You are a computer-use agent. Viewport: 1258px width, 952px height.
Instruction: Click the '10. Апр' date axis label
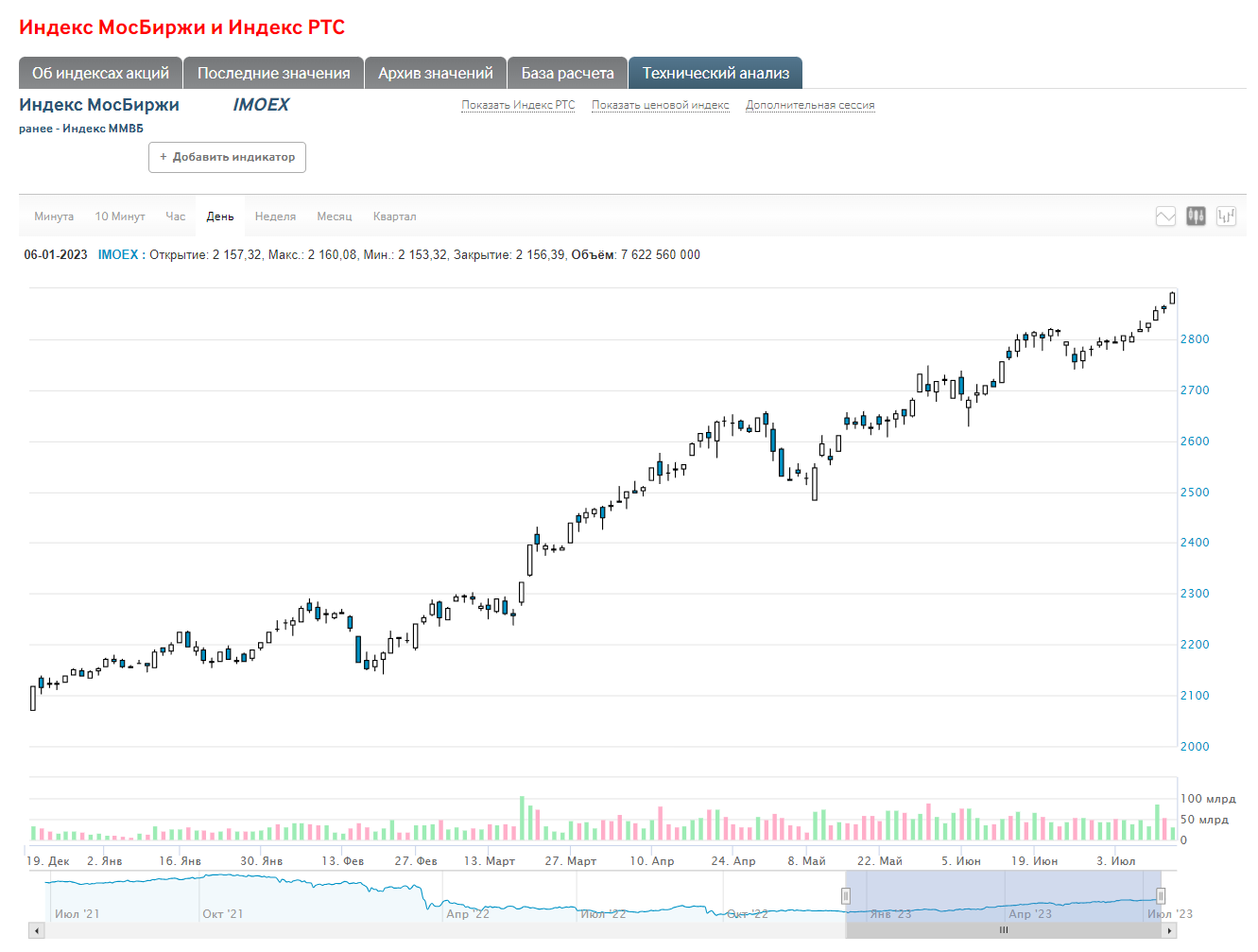[652, 861]
